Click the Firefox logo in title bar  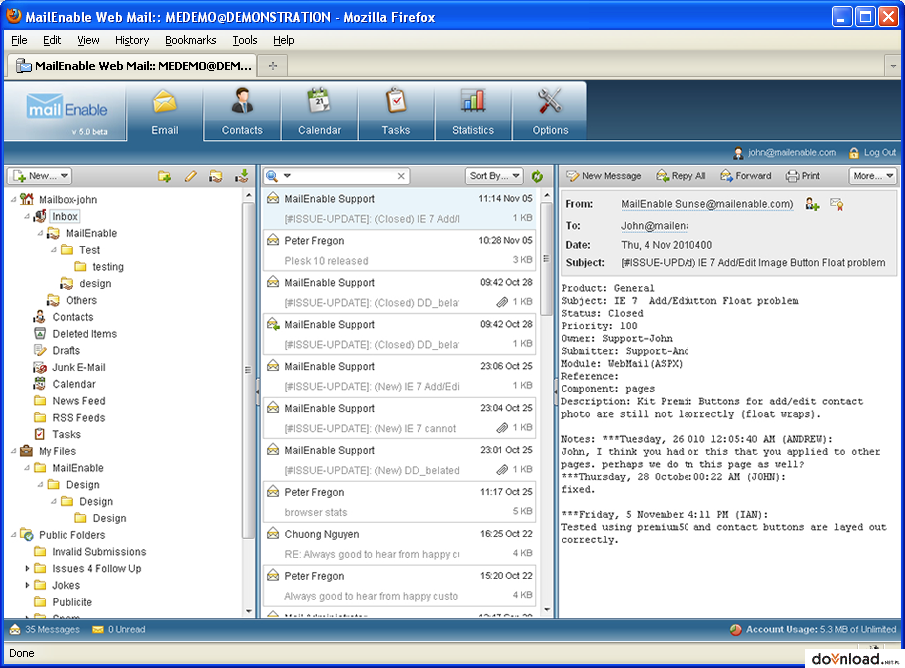click(x=14, y=16)
